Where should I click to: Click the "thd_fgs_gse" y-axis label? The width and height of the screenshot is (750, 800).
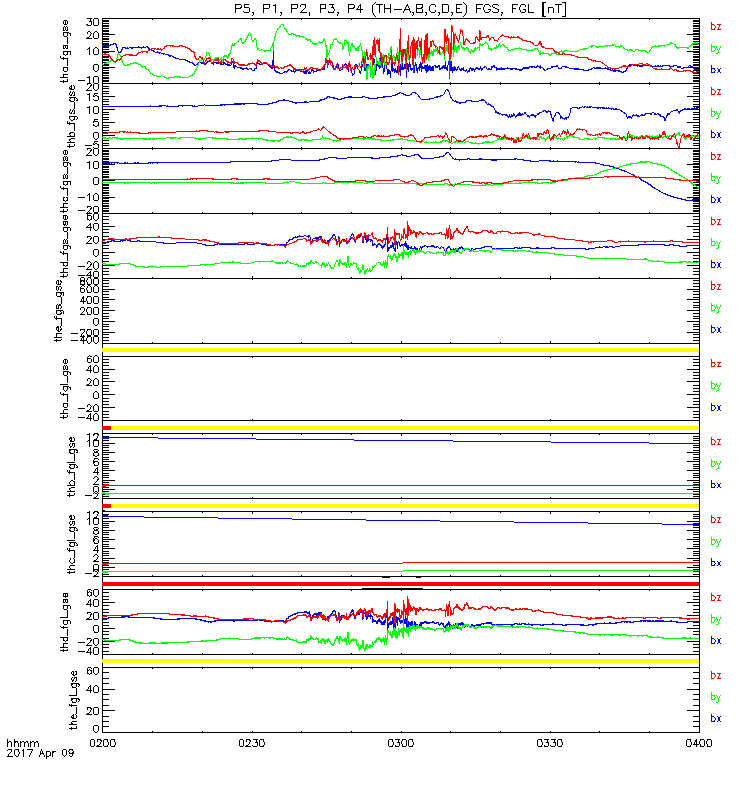pyautogui.click(x=65, y=246)
